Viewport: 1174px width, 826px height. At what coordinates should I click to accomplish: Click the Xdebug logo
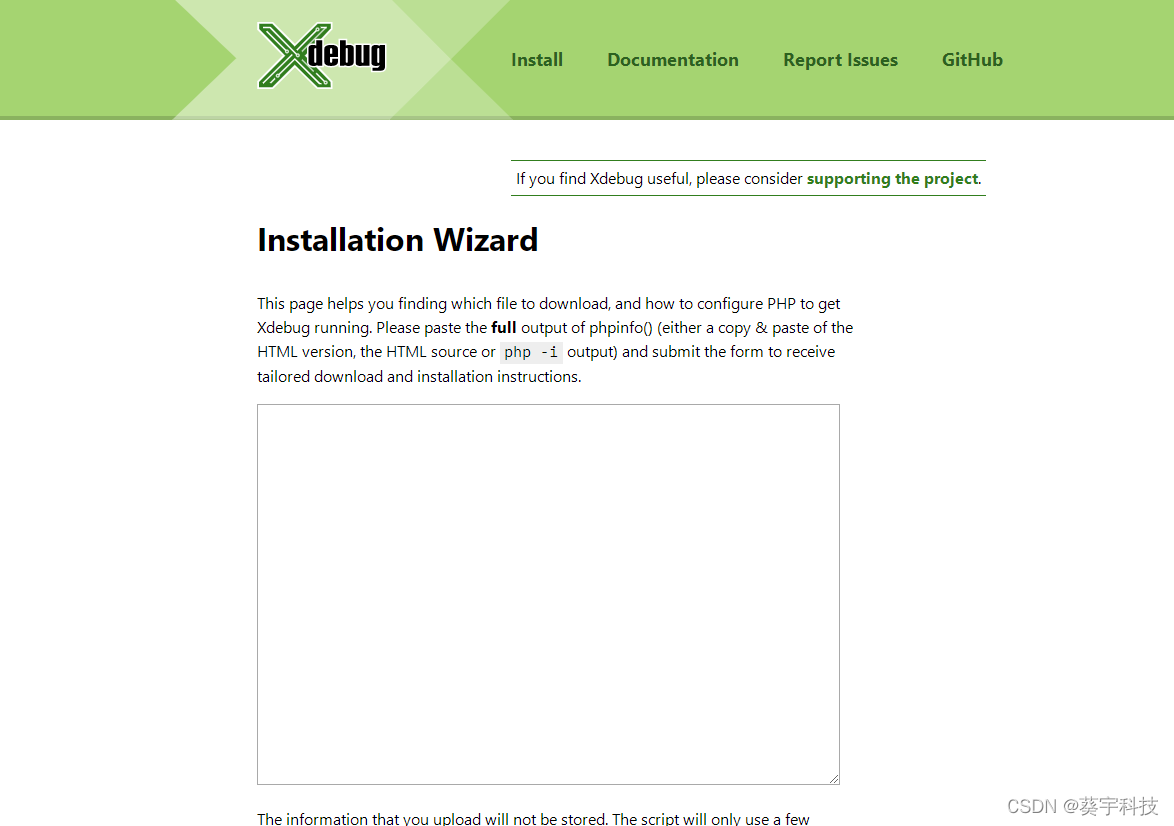tap(322, 55)
